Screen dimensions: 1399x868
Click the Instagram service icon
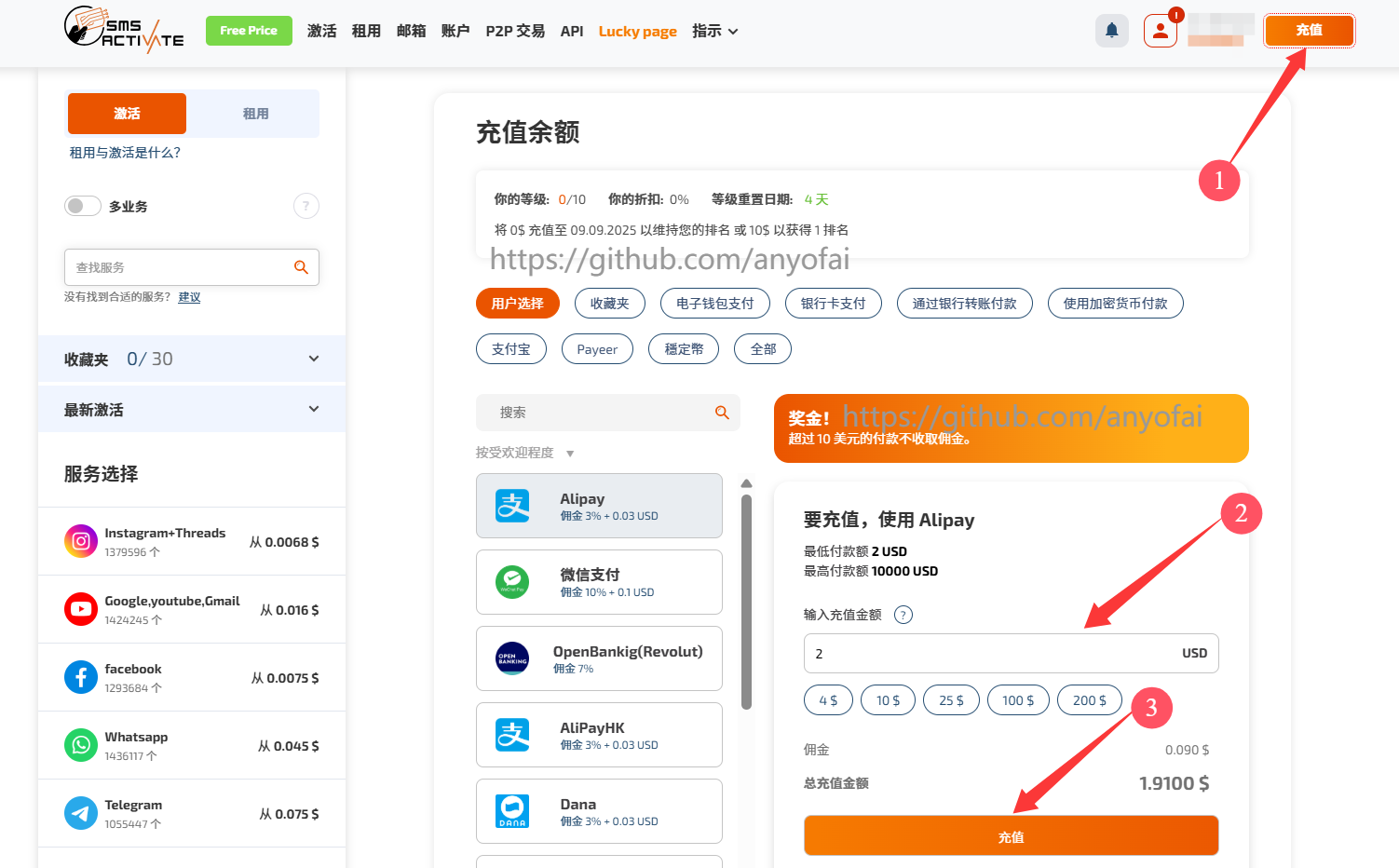click(81, 541)
